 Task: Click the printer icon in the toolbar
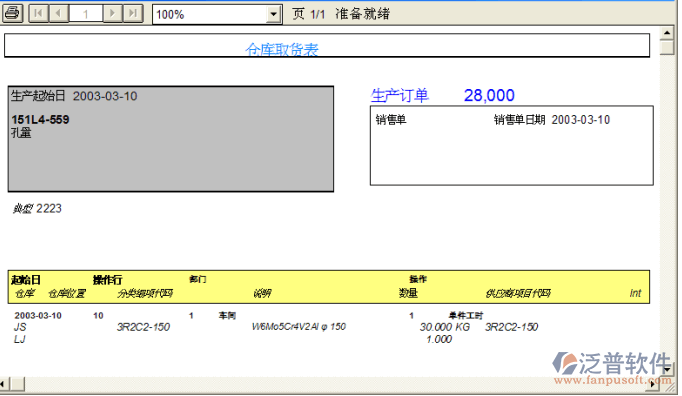coord(13,13)
